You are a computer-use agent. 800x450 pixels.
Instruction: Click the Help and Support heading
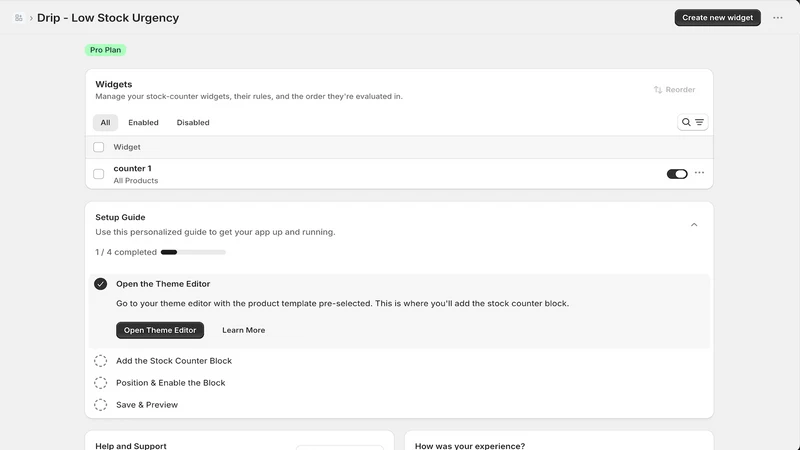[x=131, y=445]
